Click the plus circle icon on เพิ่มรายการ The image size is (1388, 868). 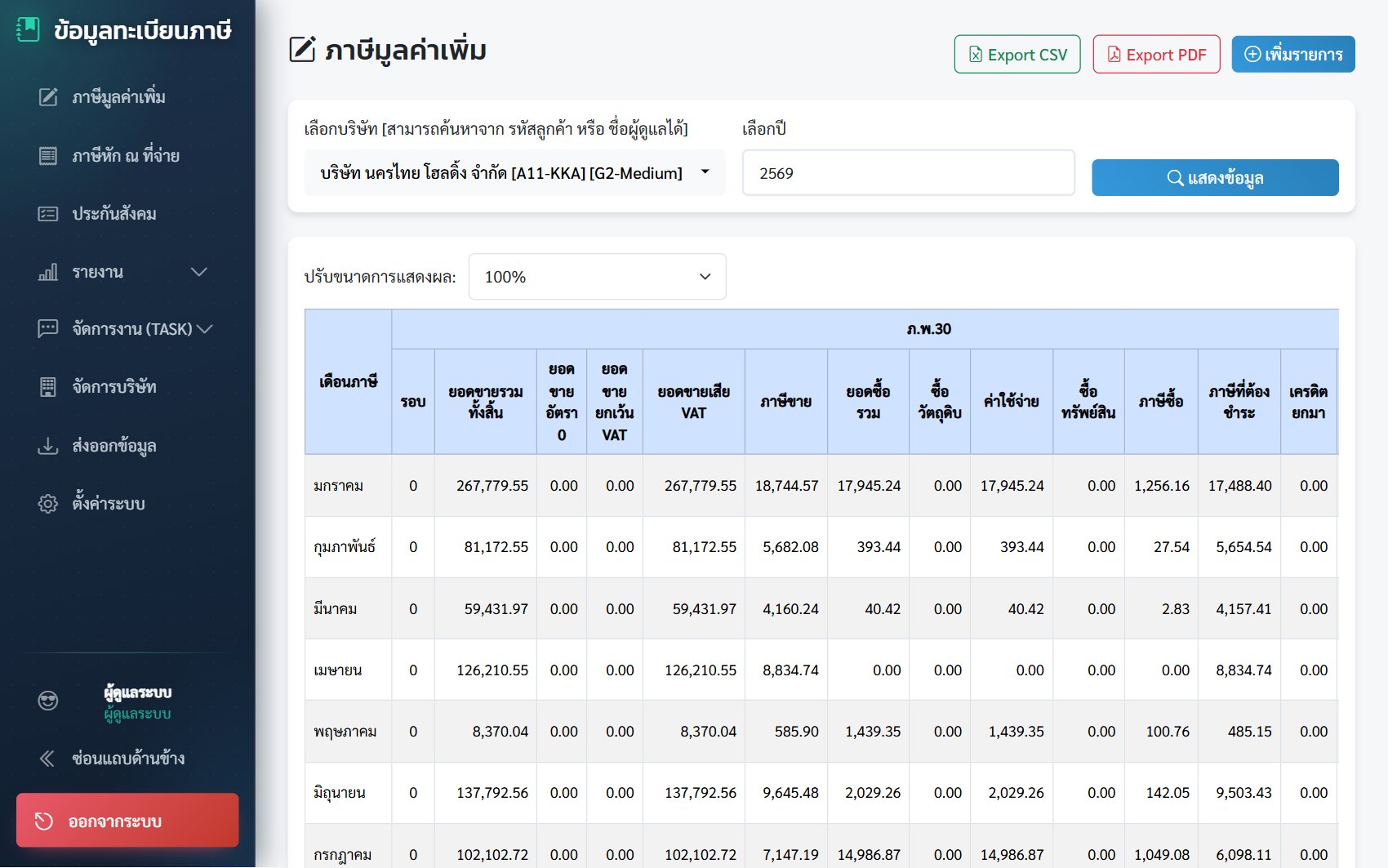[x=1252, y=54]
